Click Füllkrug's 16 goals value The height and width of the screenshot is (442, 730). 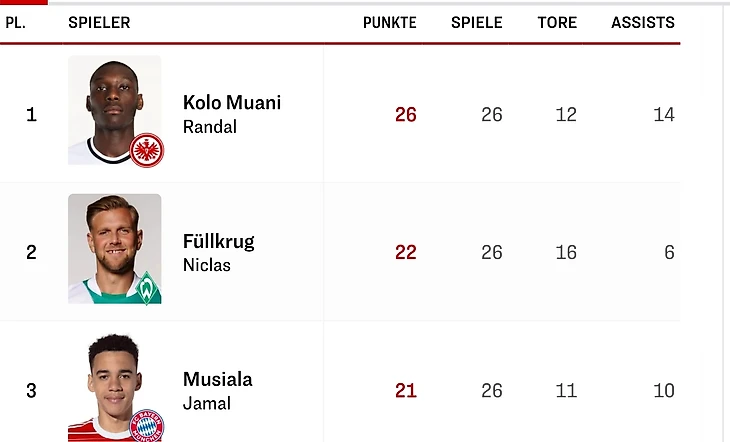(x=566, y=253)
